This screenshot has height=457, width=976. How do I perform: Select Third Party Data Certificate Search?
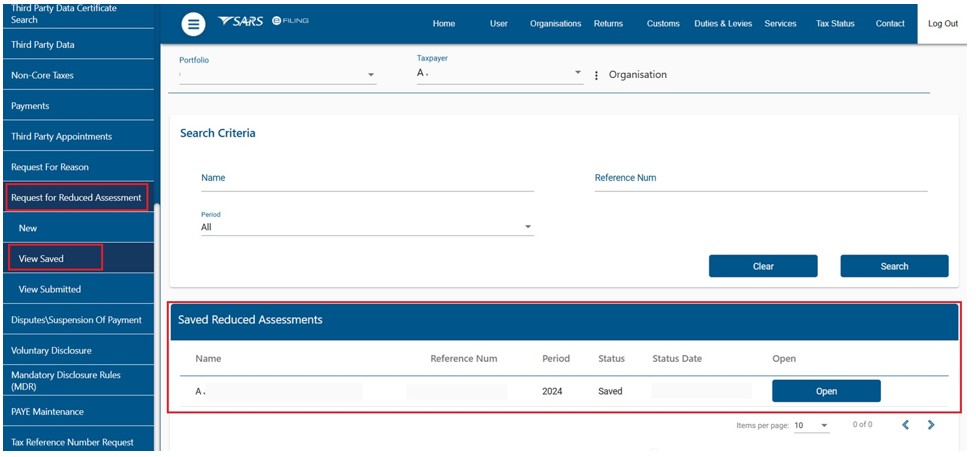click(78, 14)
